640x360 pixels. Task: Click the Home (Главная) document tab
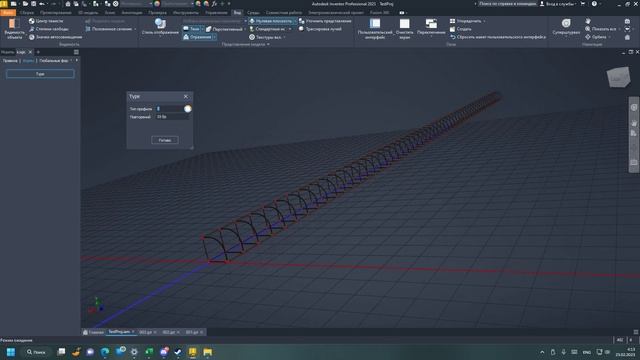[x=93, y=332]
